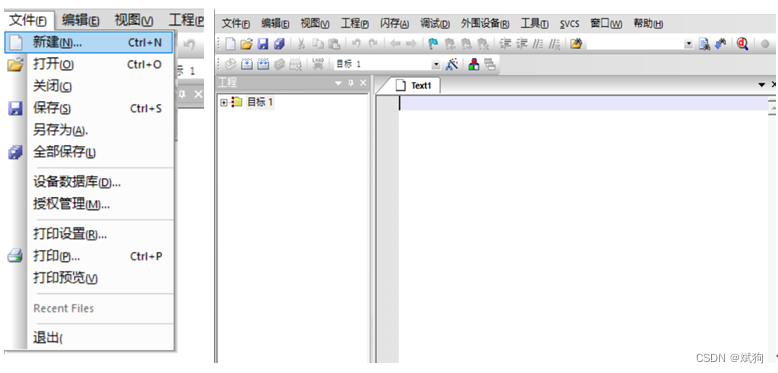Open Target Options with the magic wand icon

pyautogui.click(x=452, y=64)
